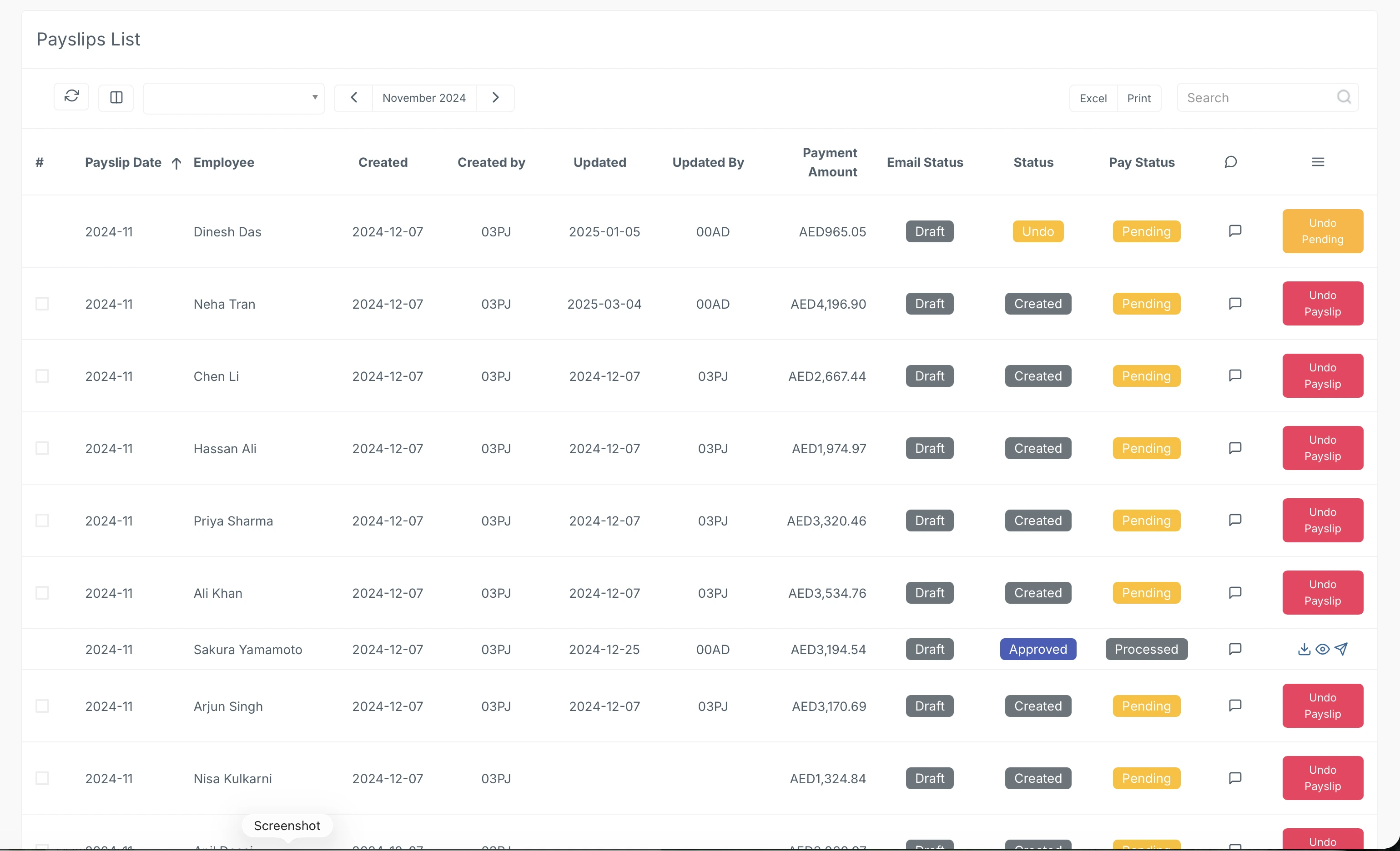Click updated date 2024-12-25
This screenshot has height=851, width=1400.
[604, 650]
